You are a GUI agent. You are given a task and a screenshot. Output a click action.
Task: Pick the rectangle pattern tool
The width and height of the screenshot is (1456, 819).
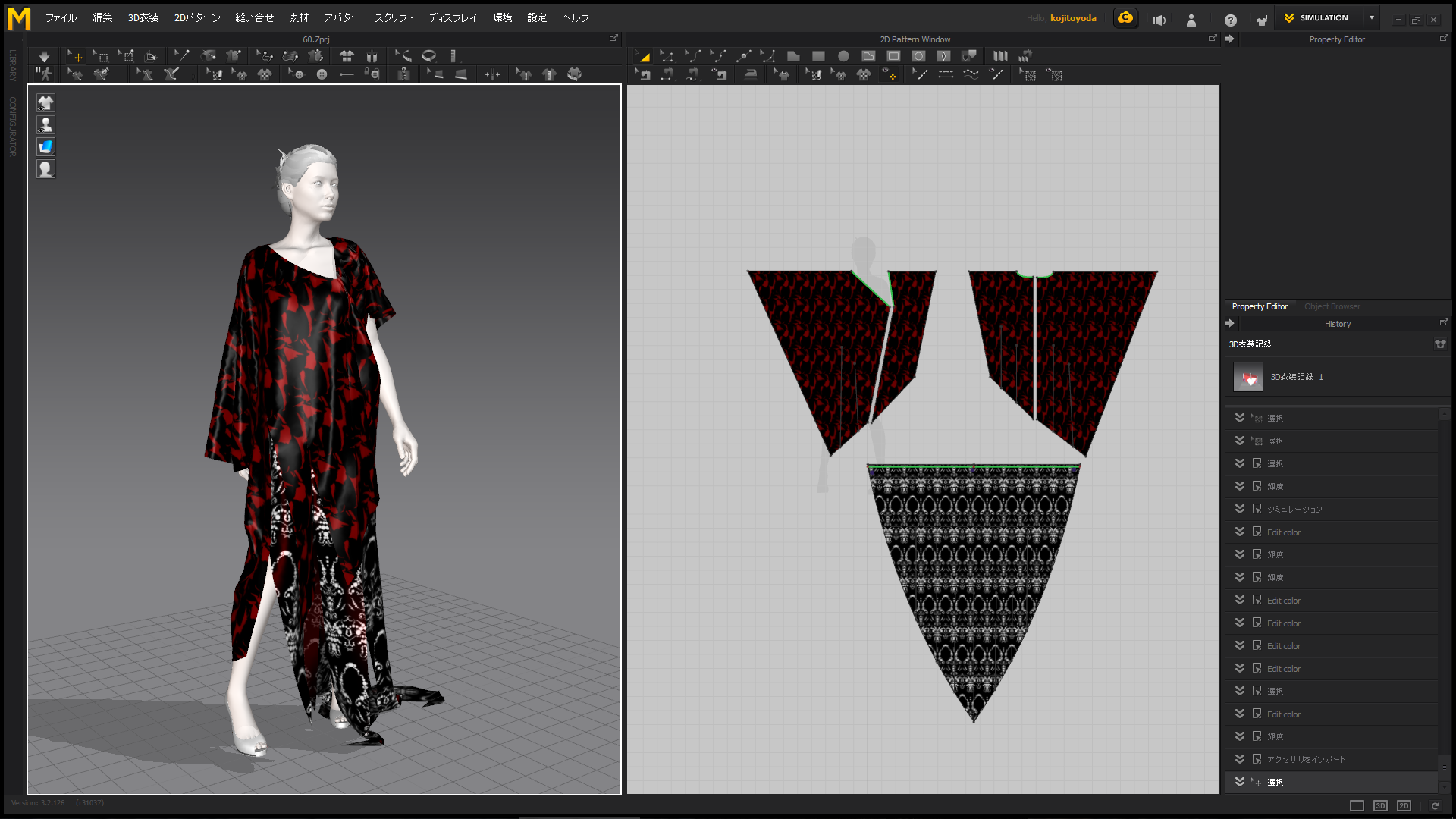(x=818, y=56)
